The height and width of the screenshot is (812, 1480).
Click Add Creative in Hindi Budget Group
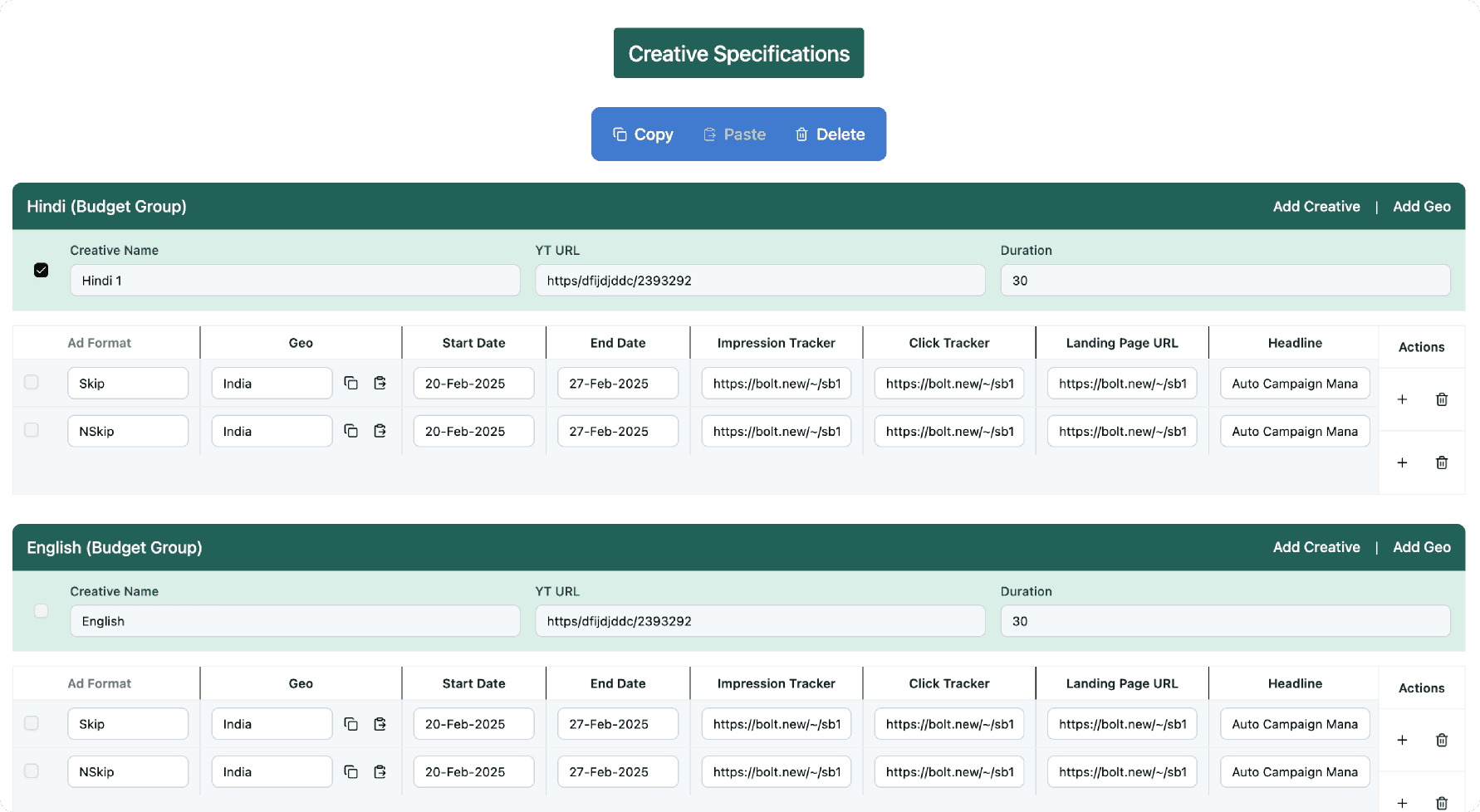pos(1316,207)
